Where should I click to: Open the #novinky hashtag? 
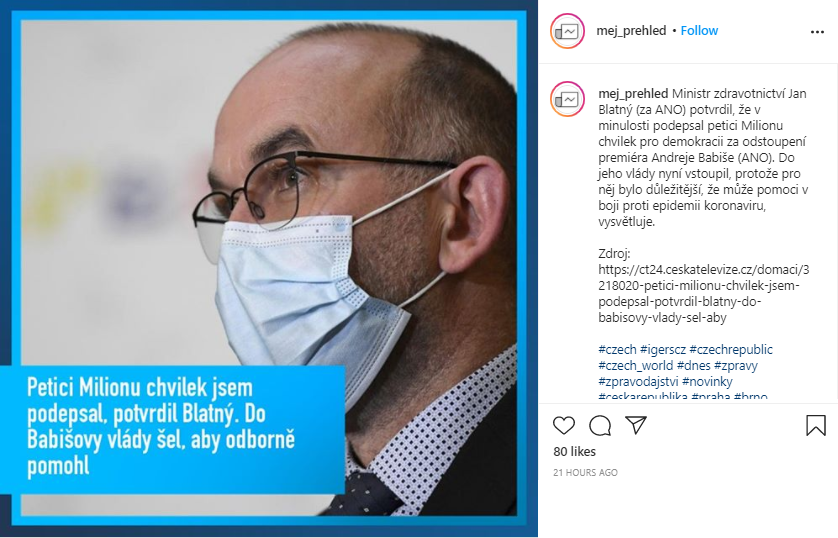pos(707,381)
